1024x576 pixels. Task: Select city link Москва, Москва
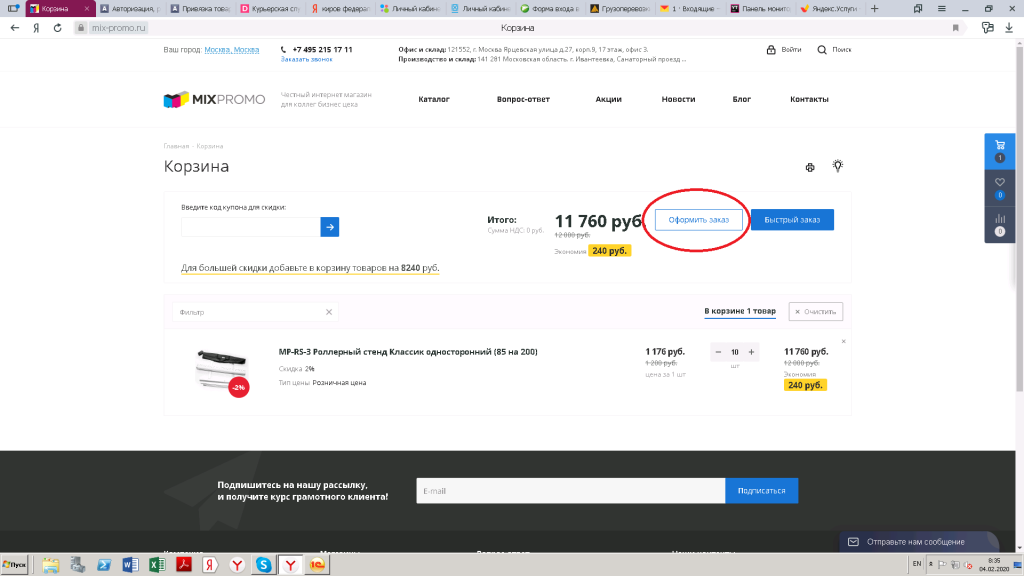tap(232, 49)
